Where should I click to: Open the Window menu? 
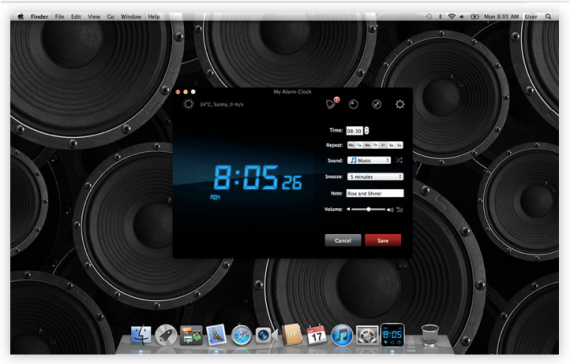click(131, 17)
